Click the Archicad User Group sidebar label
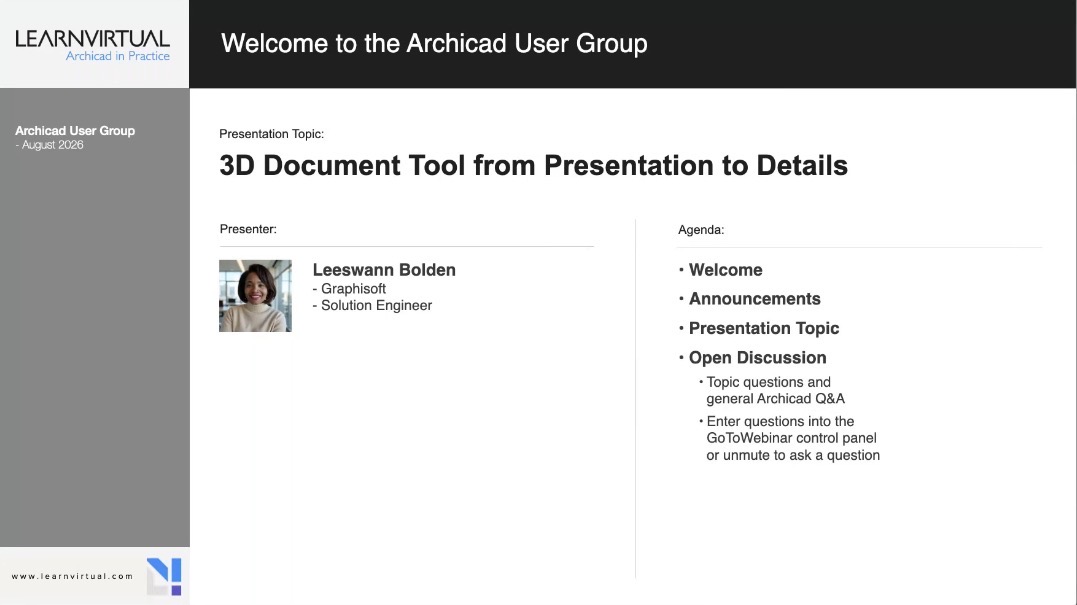1077x605 pixels. [x=75, y=130]
